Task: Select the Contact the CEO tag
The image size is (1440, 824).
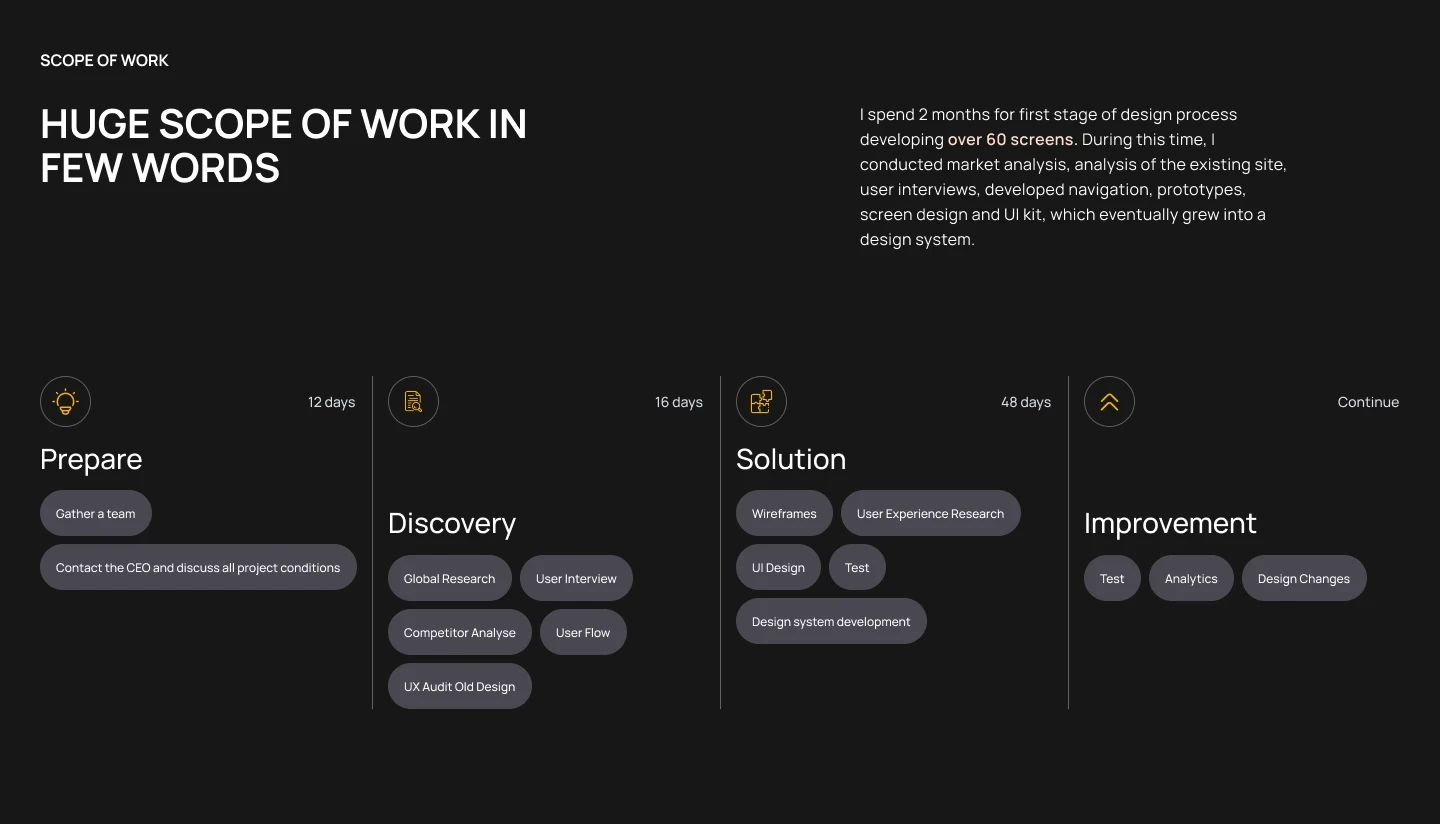Action: coord(198,567)
